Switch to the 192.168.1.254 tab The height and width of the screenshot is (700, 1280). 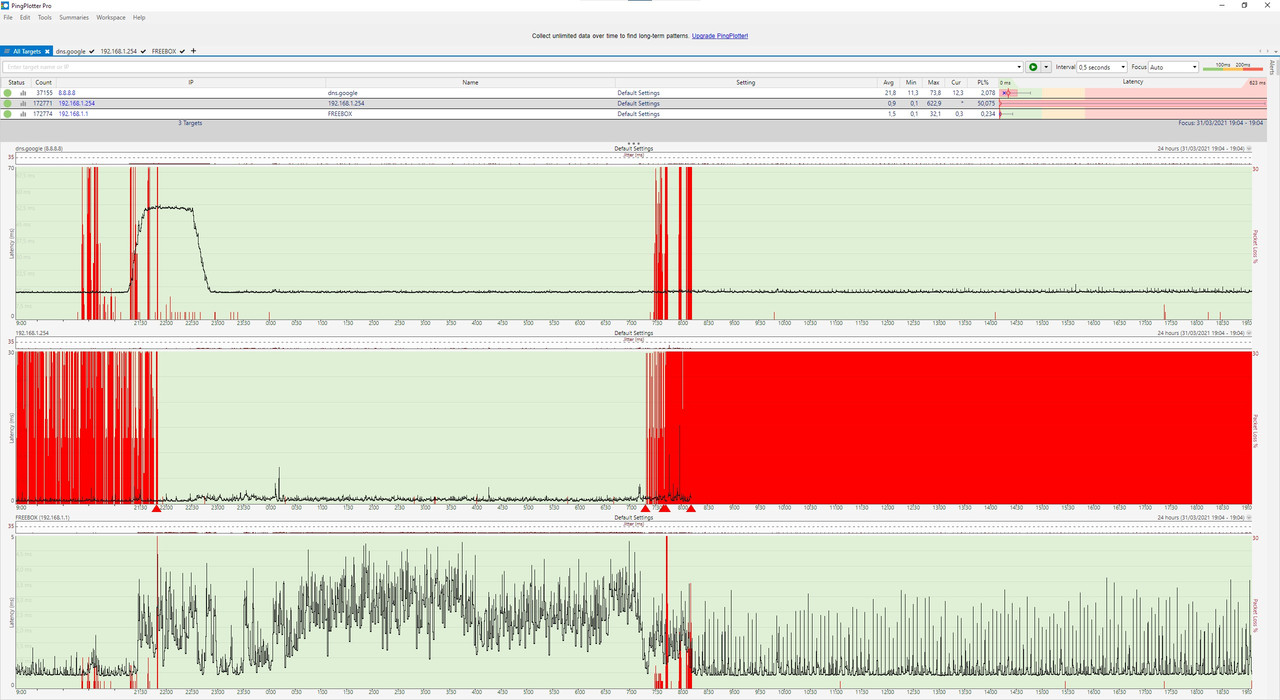click(123, 51)
